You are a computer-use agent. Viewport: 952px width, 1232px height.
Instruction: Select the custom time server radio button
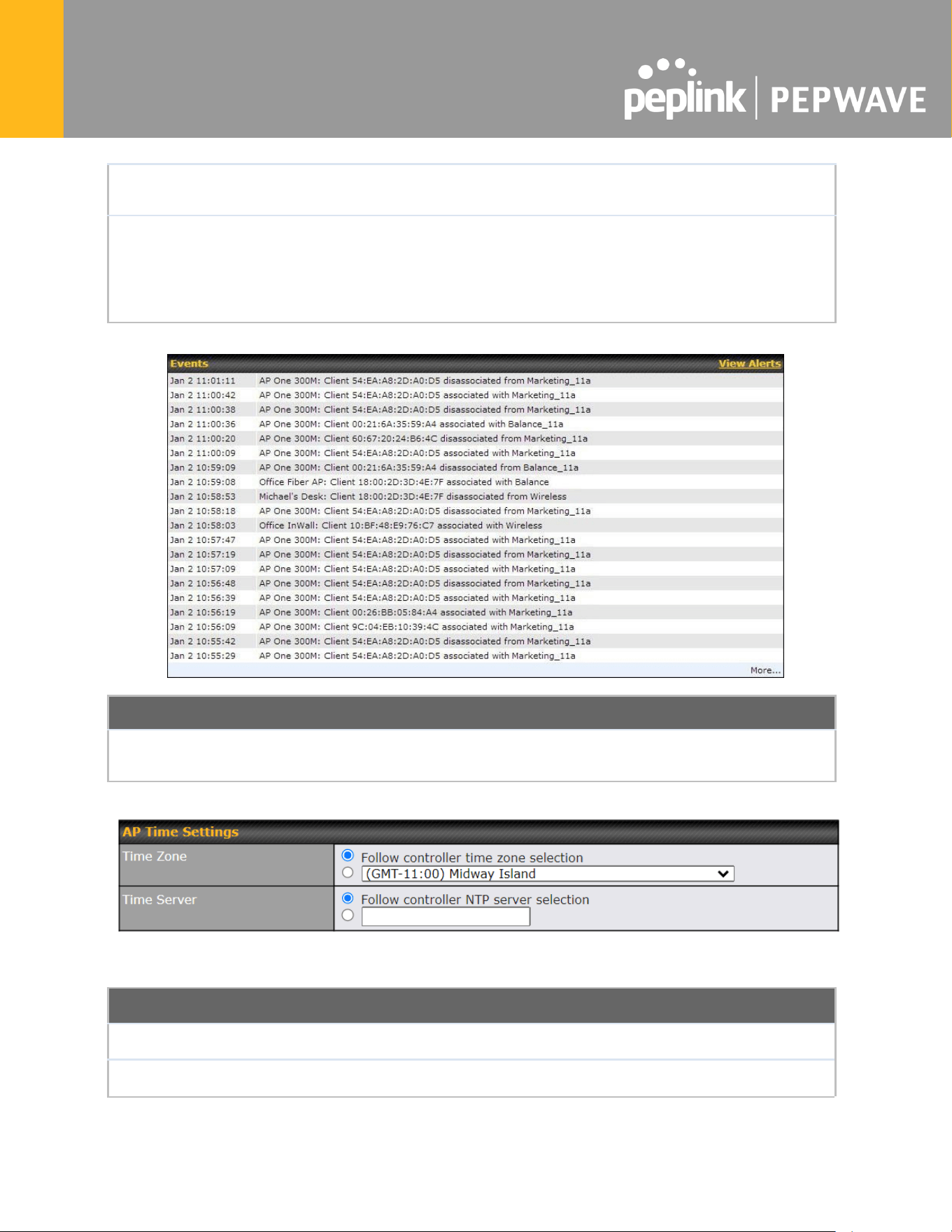tap(348, 916)
